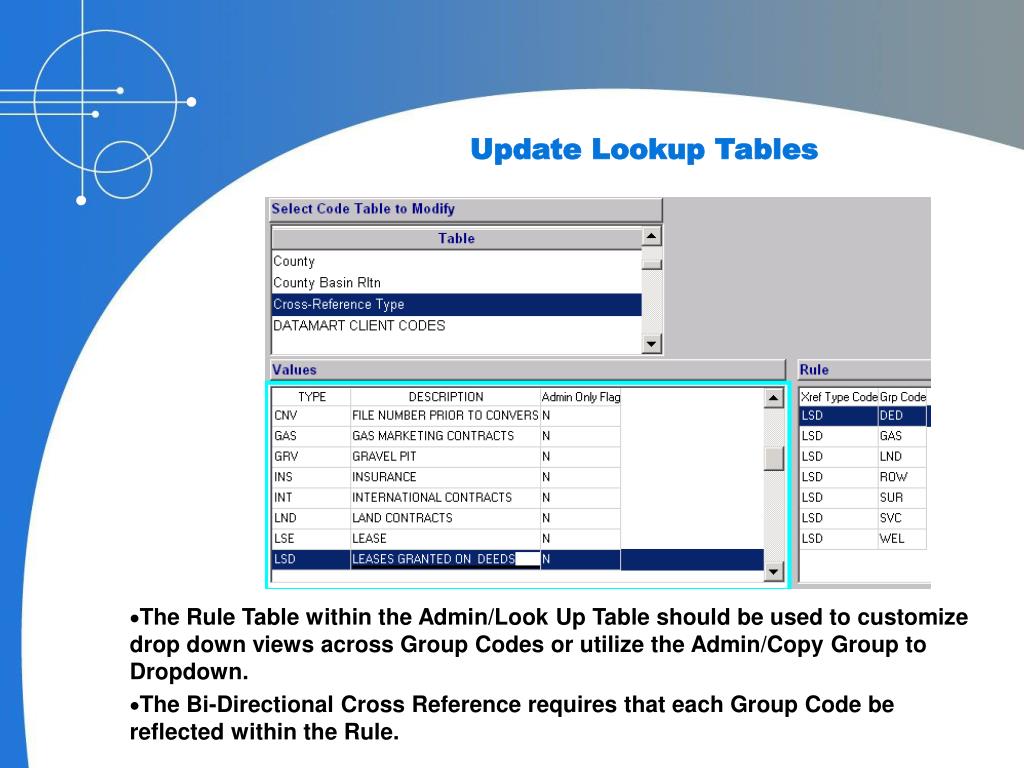
Task: Click the Values grid scrollbar thumb
Action: (773, 458)
